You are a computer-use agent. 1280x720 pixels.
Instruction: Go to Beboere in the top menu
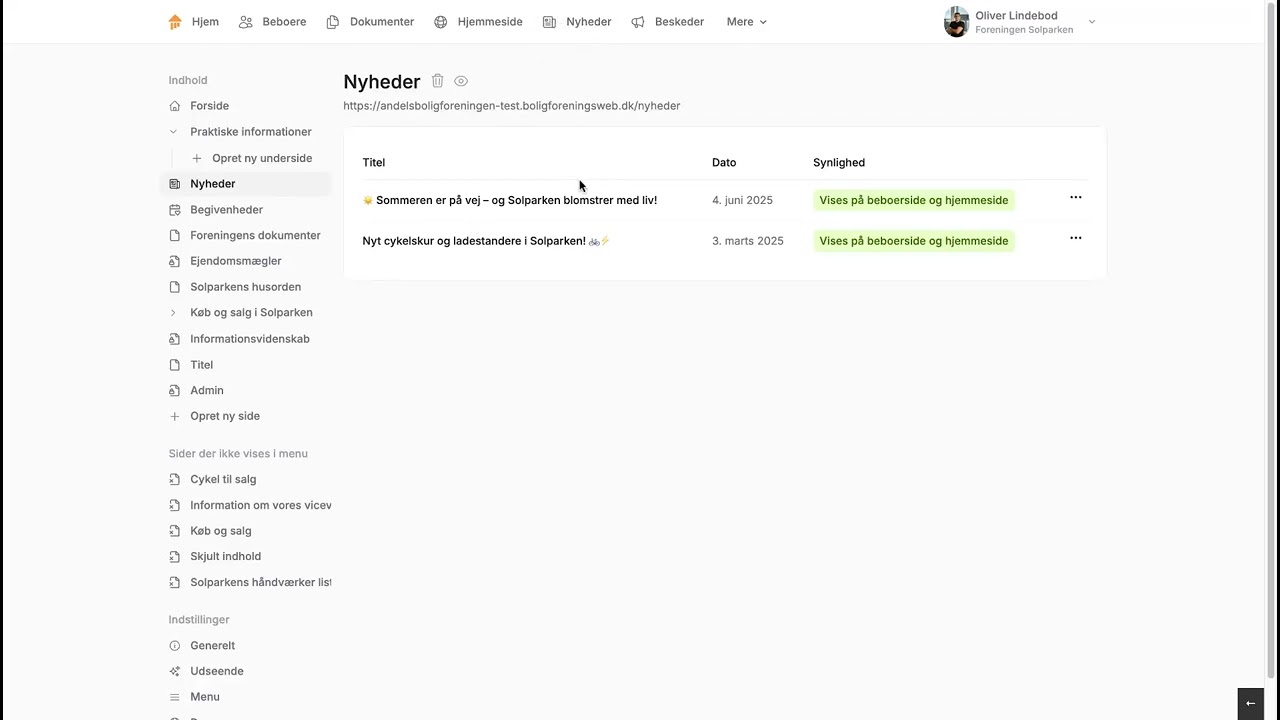click(x=273, y=22)
